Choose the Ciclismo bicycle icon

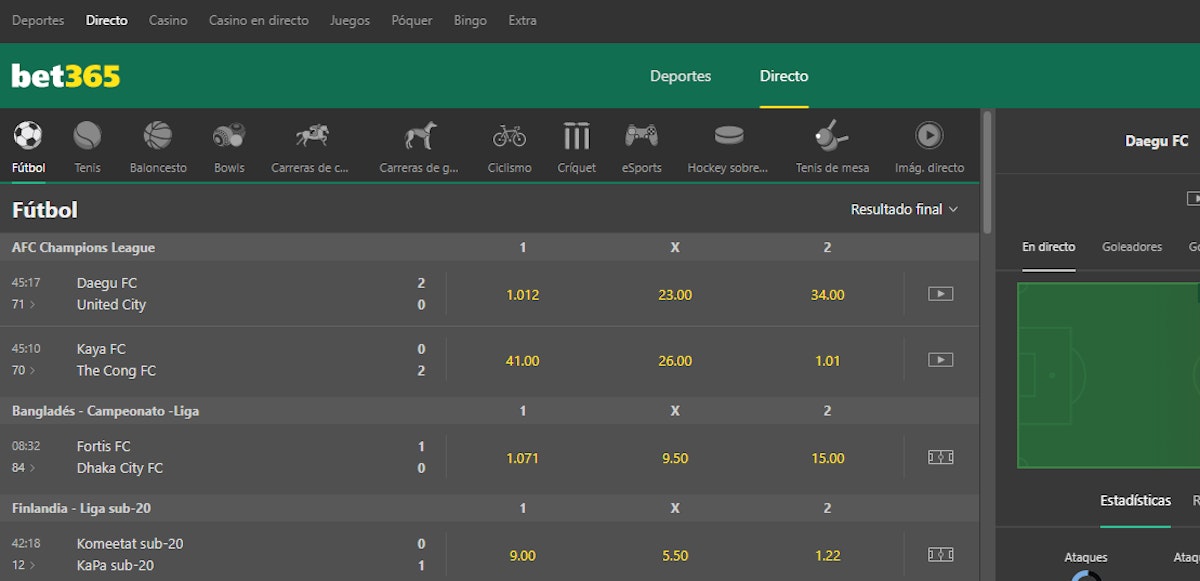click(509, 136)
